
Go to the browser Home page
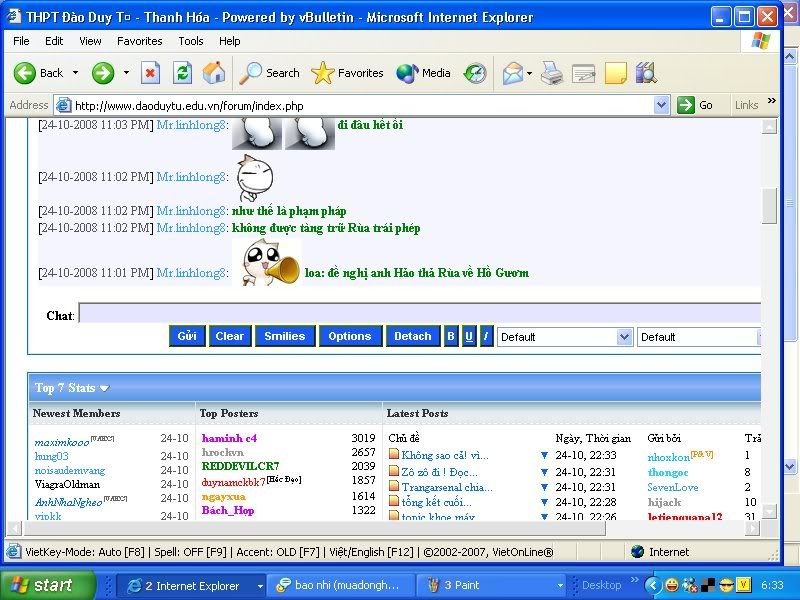click(x=214, y=73)
